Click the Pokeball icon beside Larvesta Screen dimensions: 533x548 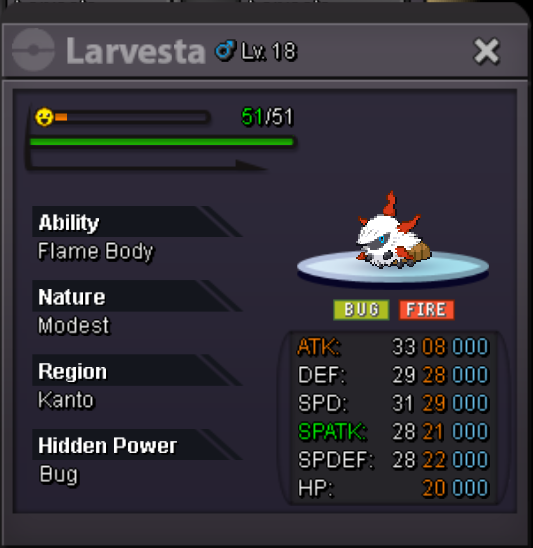point(33,50)
